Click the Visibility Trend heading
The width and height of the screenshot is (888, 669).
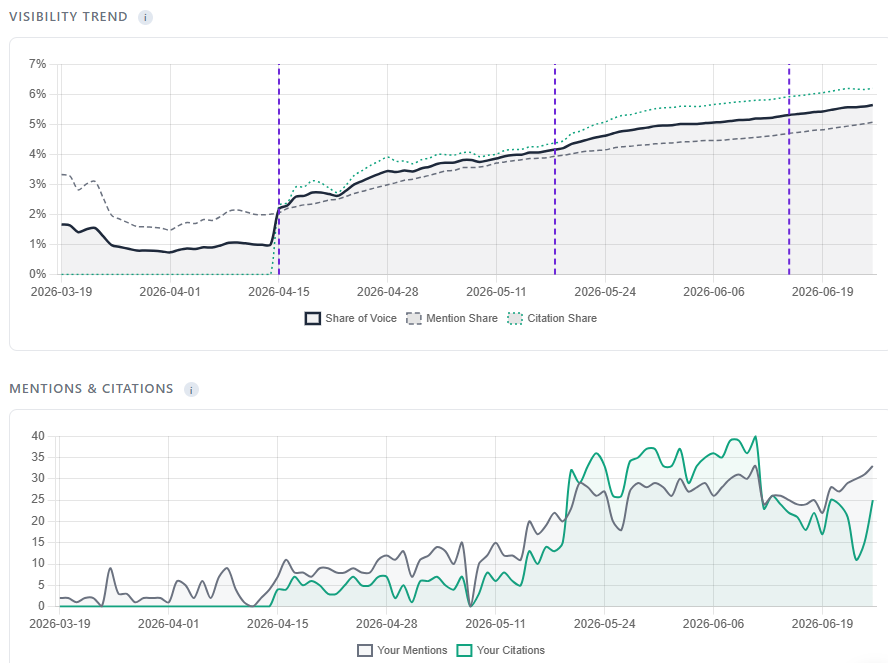[69, 17]
